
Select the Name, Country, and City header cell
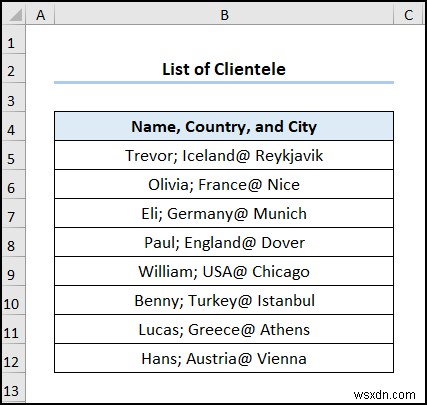[224, 126]
